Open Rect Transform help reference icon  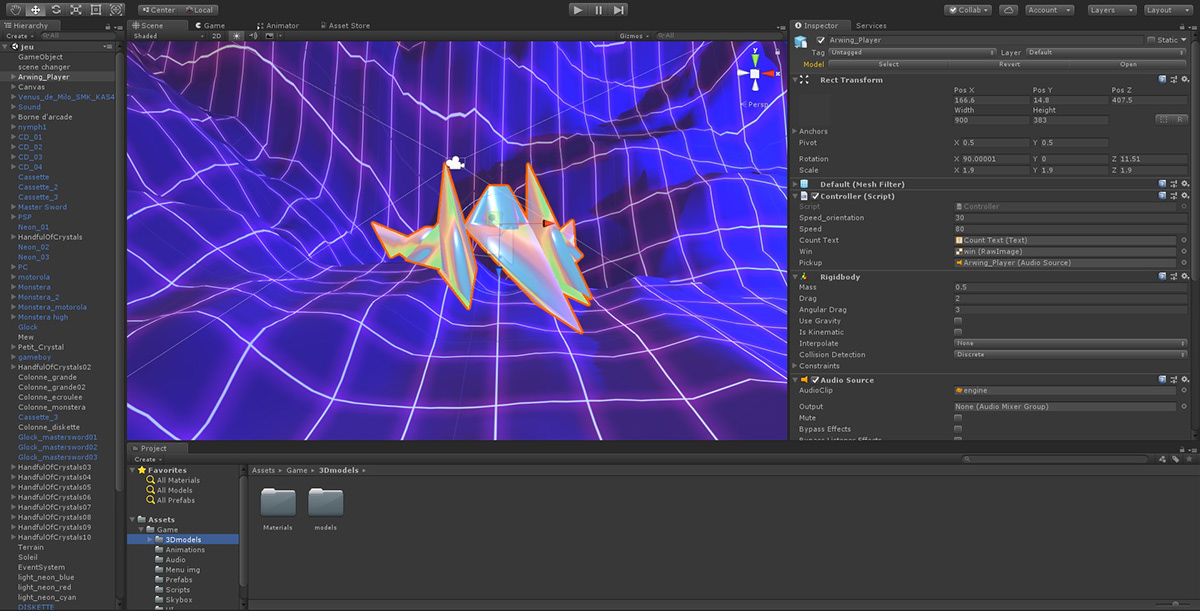pos(1162,79)
